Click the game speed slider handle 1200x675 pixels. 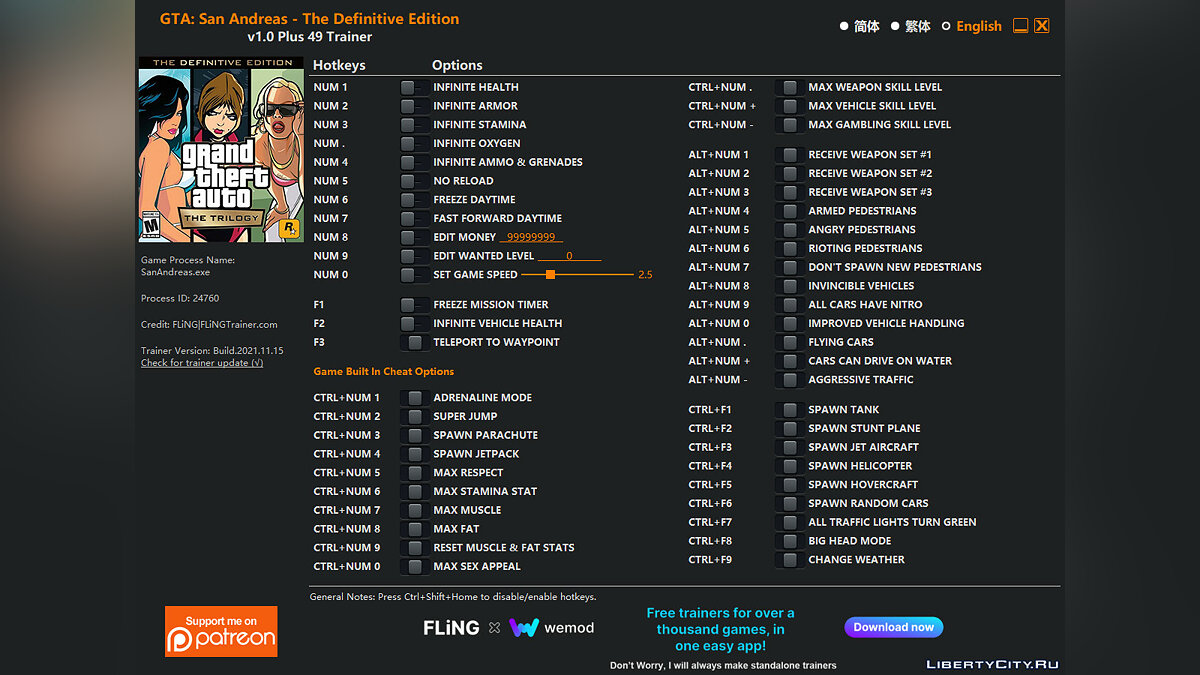click(551, 274)
